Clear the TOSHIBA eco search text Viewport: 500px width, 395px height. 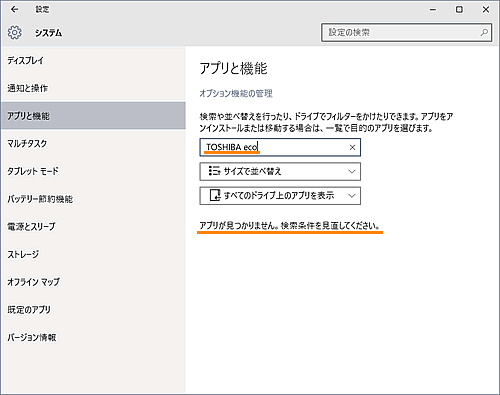click(x=352, y=147)
